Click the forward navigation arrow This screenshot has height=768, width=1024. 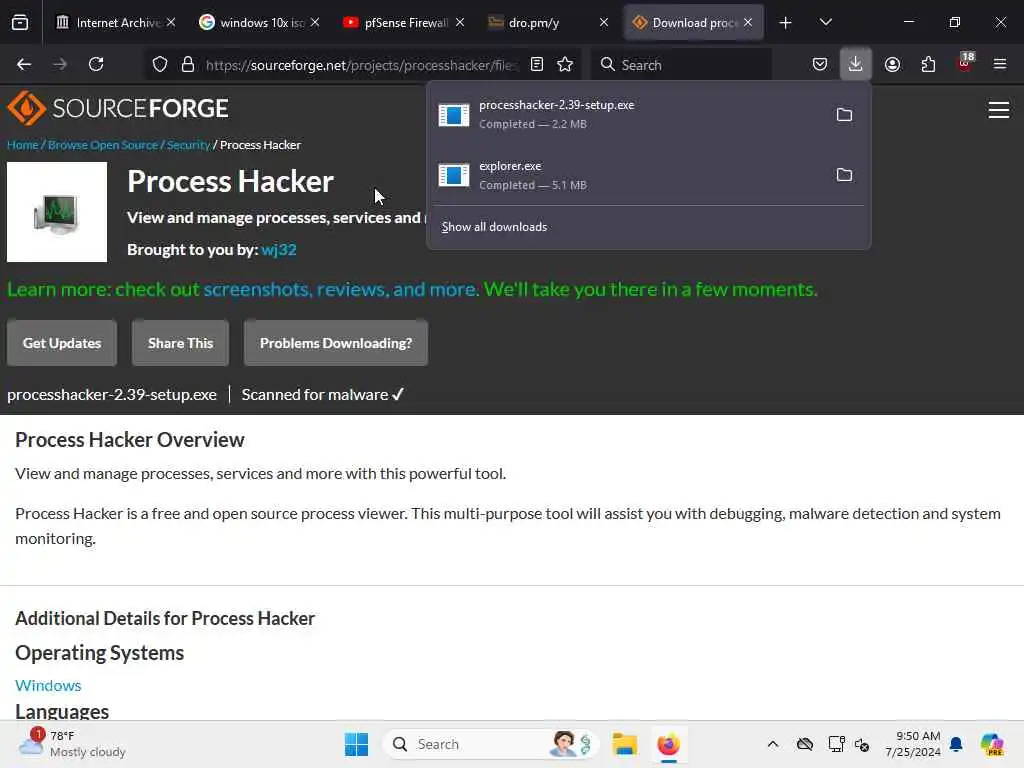pyautogui.click(x=60, y=64)
